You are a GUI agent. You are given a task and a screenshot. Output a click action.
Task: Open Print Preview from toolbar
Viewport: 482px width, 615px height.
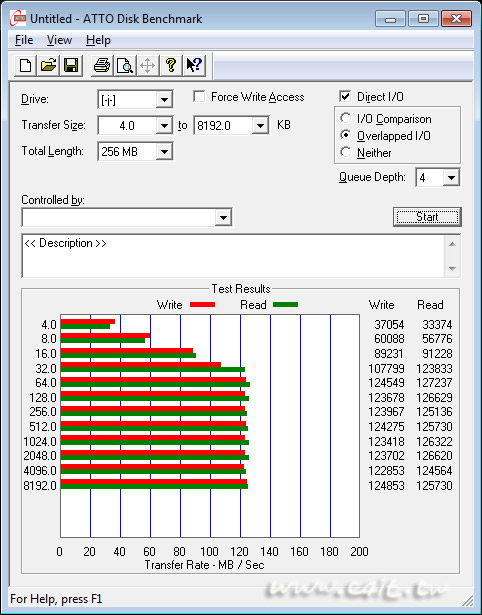(125, 65)
